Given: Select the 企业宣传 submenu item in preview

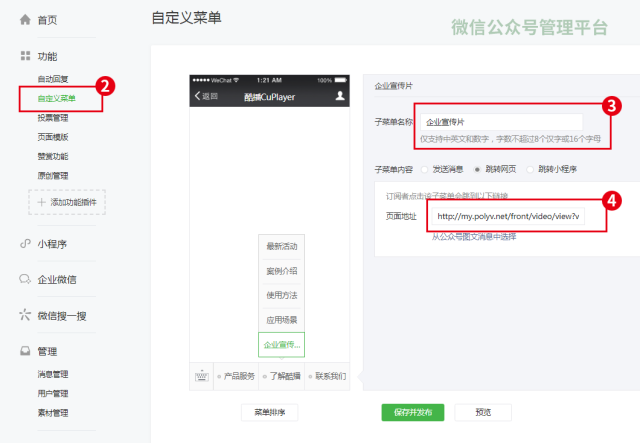Looking at the screenshot, I should [x=281, y=345].
